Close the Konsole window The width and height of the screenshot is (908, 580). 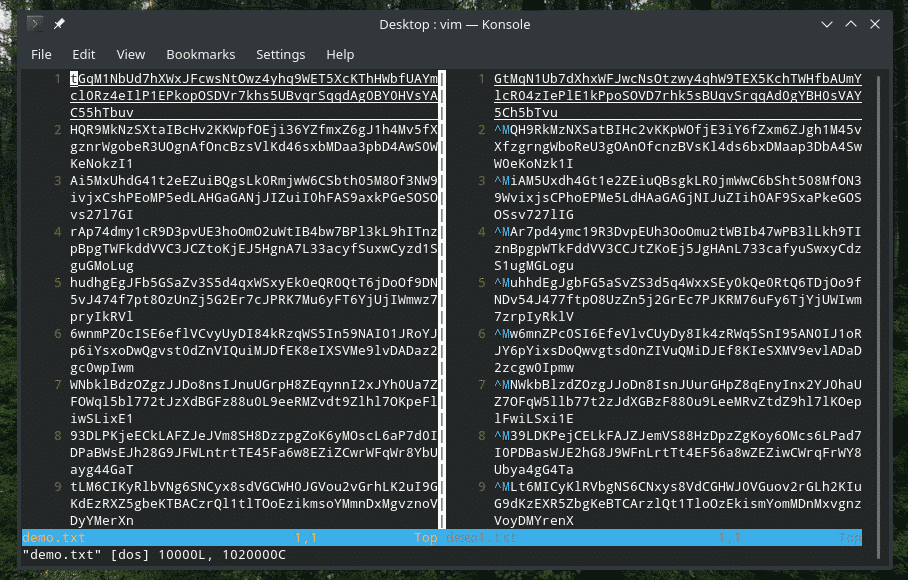[876, 23]
